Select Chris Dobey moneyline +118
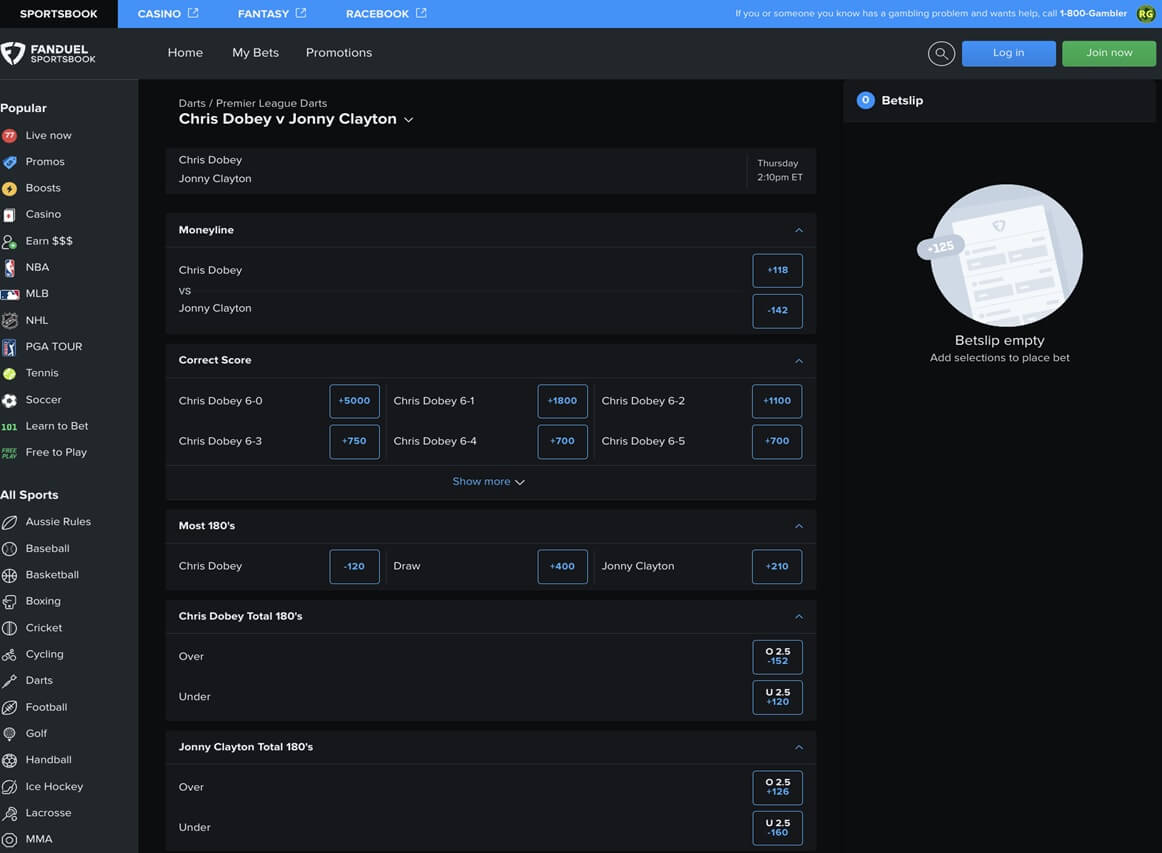This screenshot has height=853, width=1162. (x=777, y=270)
